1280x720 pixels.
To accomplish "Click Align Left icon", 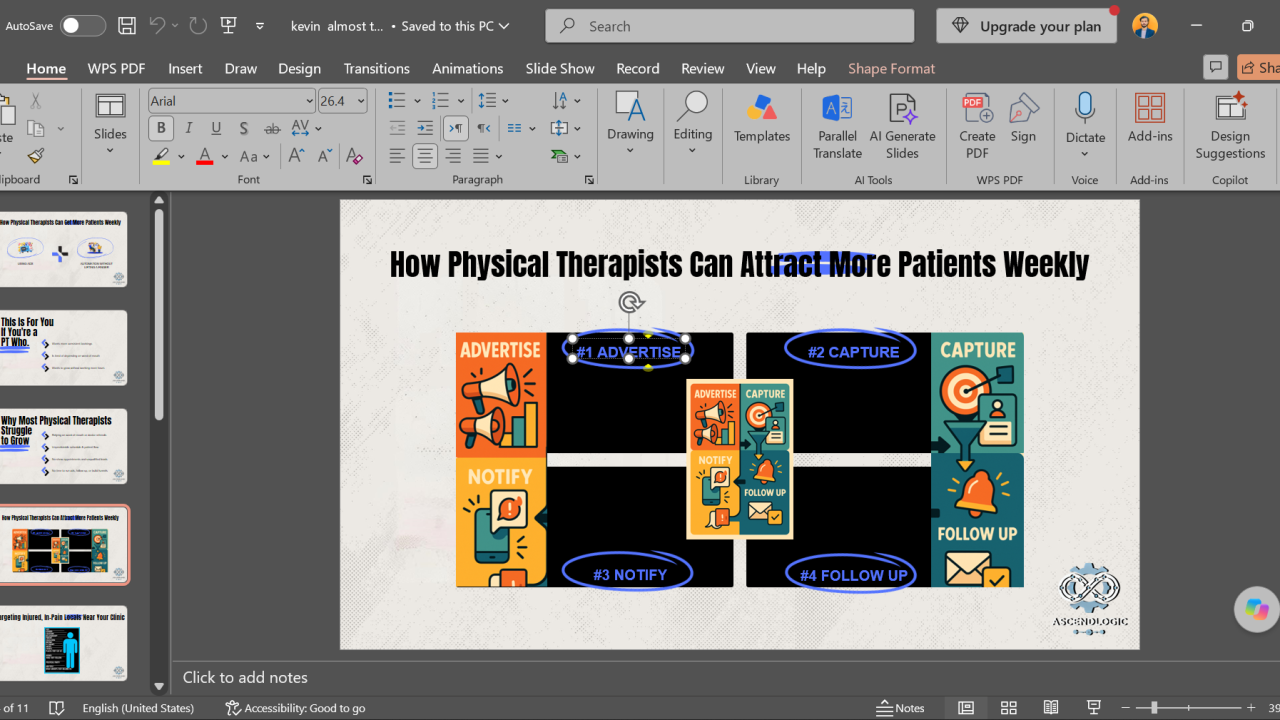I will coord(397,156).
